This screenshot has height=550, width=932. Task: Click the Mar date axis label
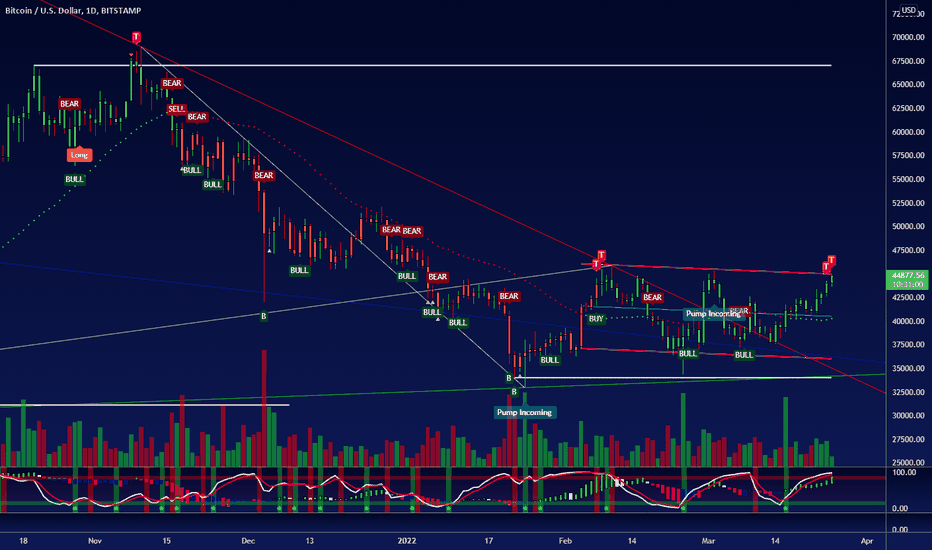[x=707, y=540]
